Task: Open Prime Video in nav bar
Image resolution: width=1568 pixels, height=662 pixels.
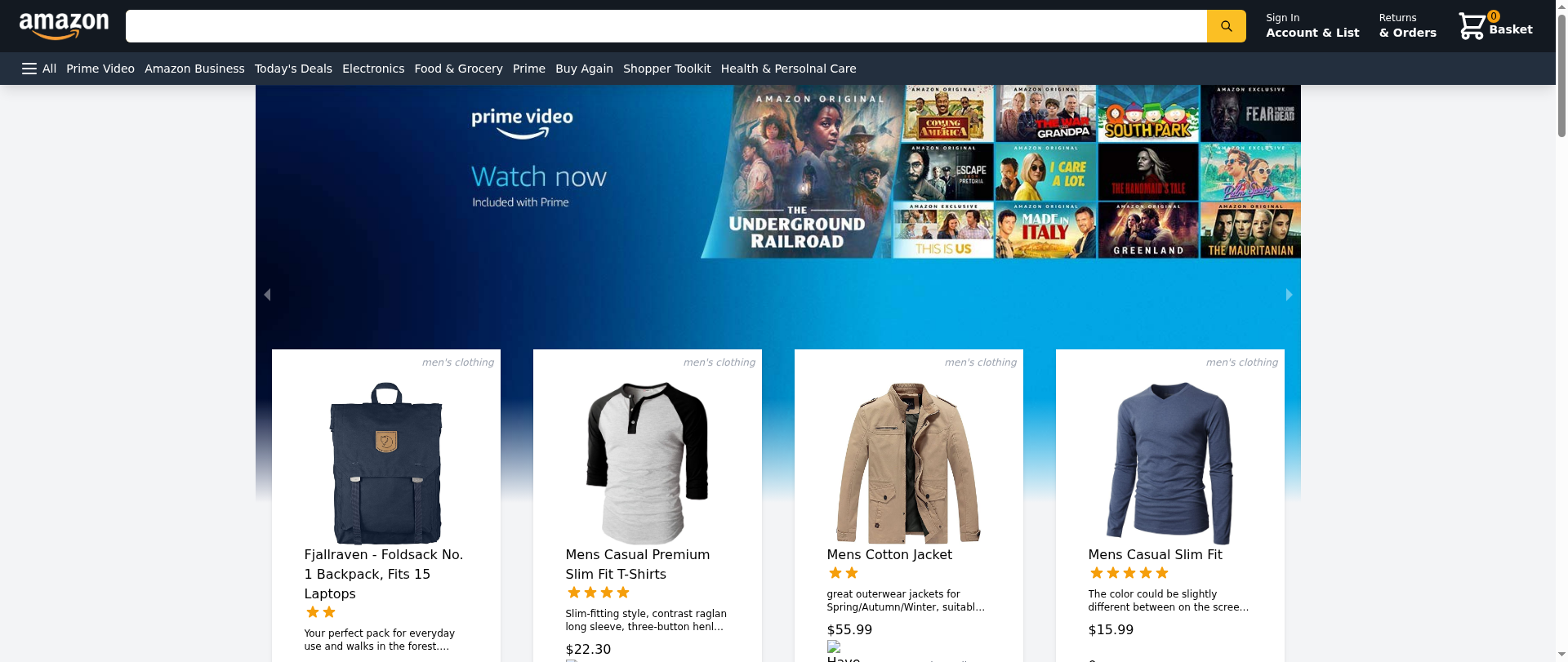Action: pos(100,69)
